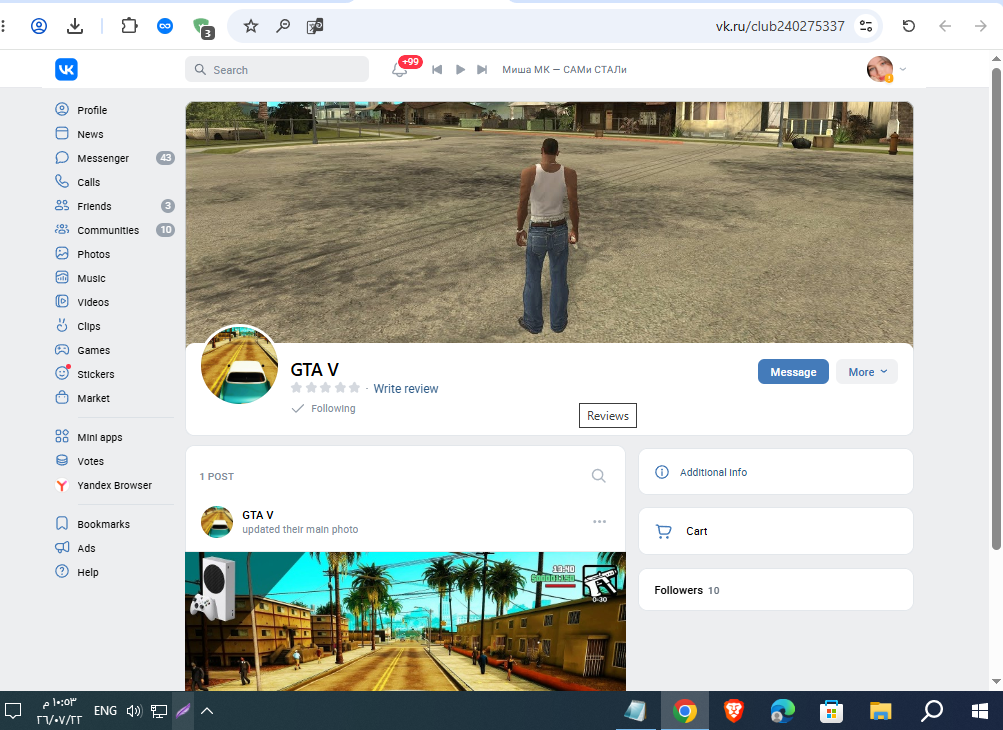Screen dimensions: 1003x730
Task: Click the Clips sidebar icon
Action: coord(62,326)
